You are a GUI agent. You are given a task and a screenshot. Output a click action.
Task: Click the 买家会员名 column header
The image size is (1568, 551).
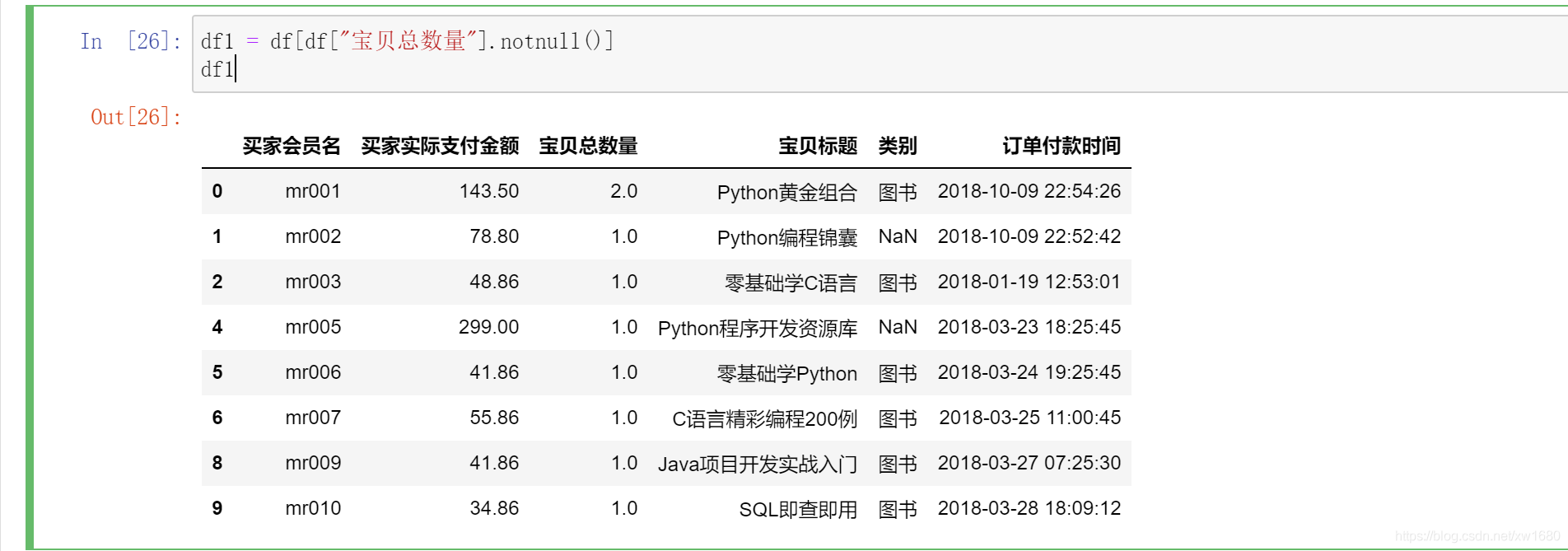pos(292,146)
